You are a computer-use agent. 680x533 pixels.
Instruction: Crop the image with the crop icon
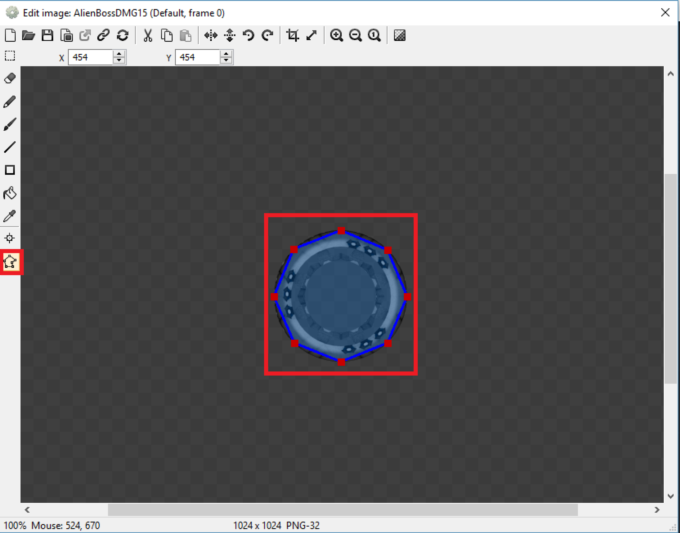point(293,35)
